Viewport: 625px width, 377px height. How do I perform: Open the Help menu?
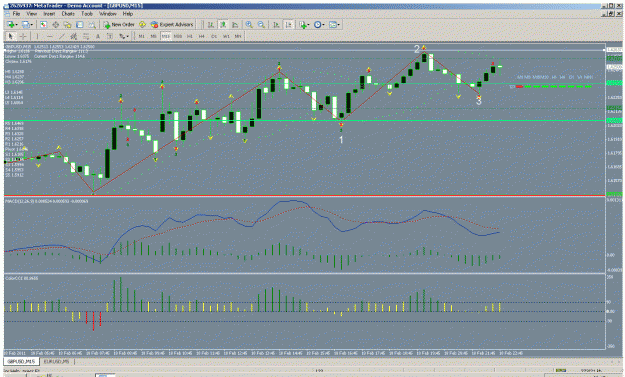point(128,14)
